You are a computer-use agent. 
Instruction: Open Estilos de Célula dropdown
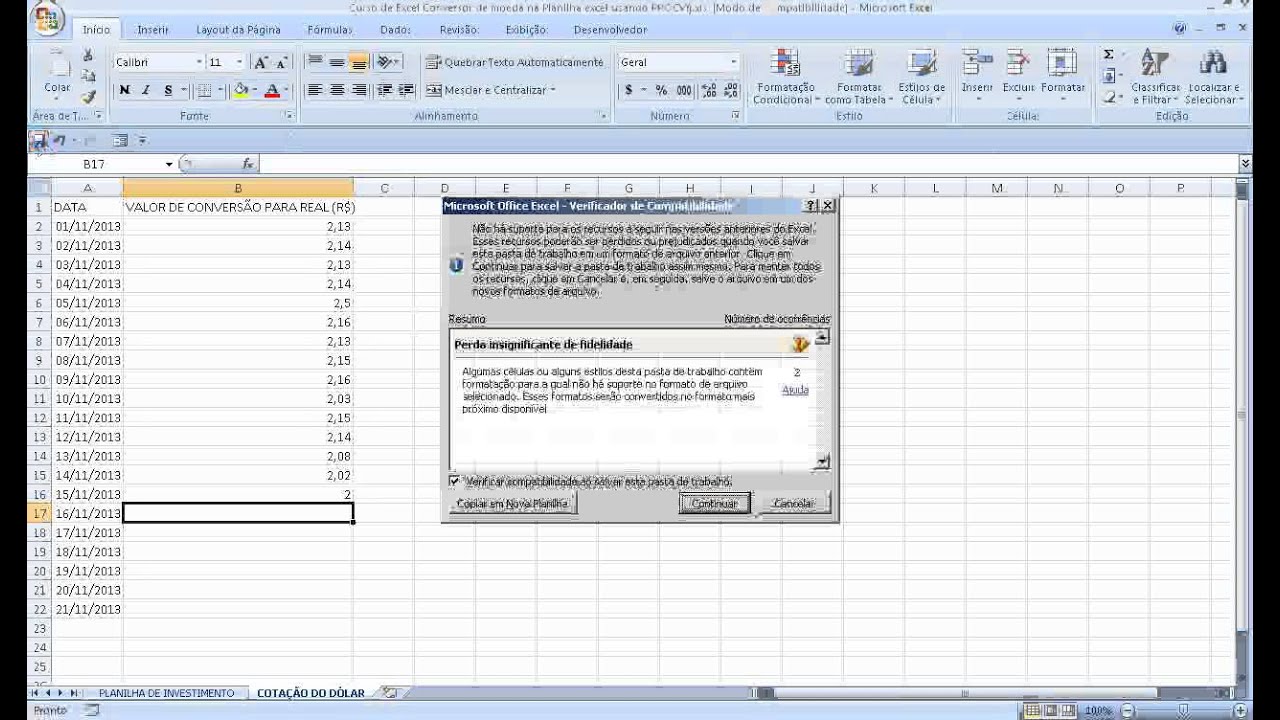coord(921,76)
